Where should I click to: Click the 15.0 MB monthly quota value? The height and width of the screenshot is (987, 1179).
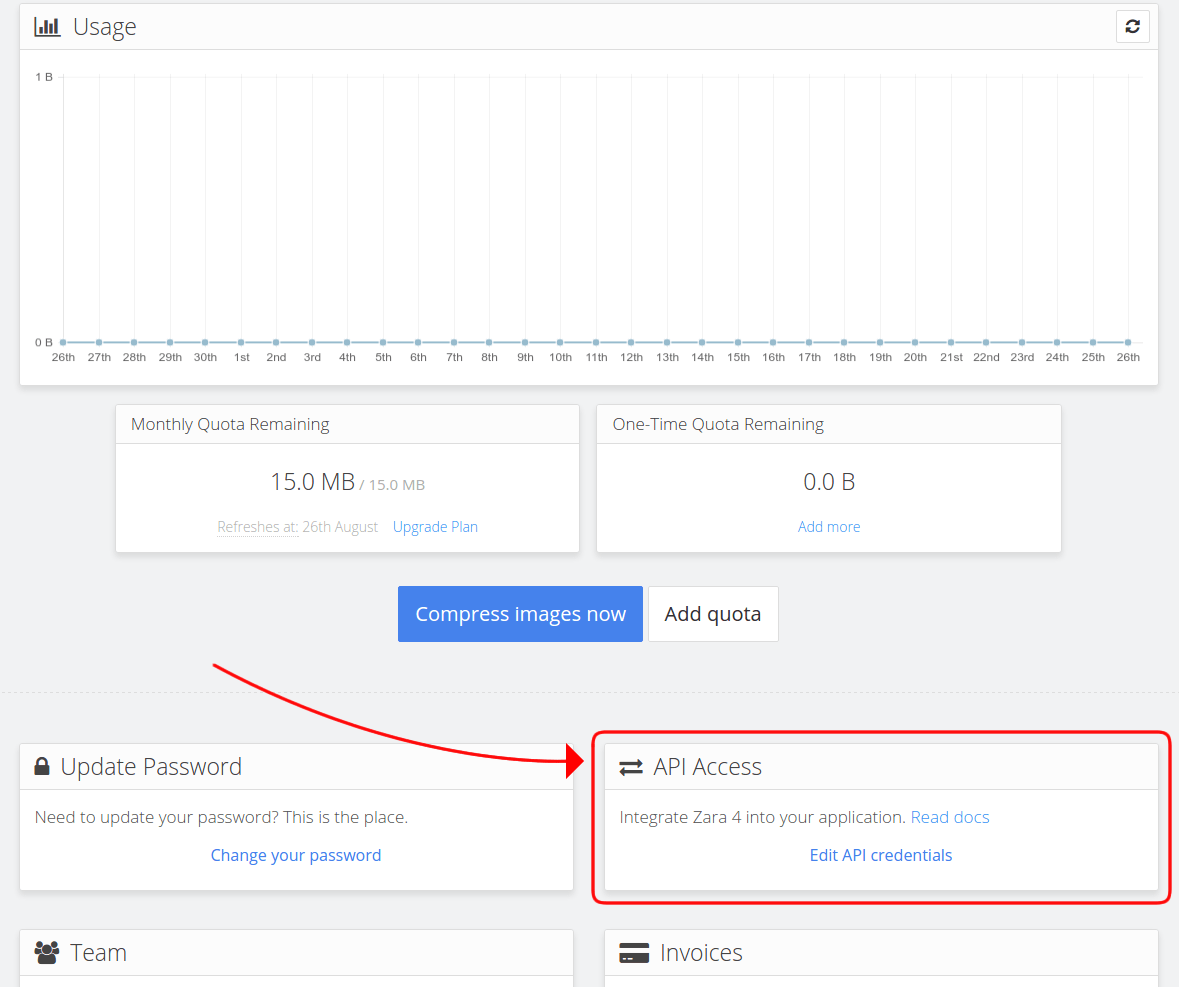click(x=312, y=482)
